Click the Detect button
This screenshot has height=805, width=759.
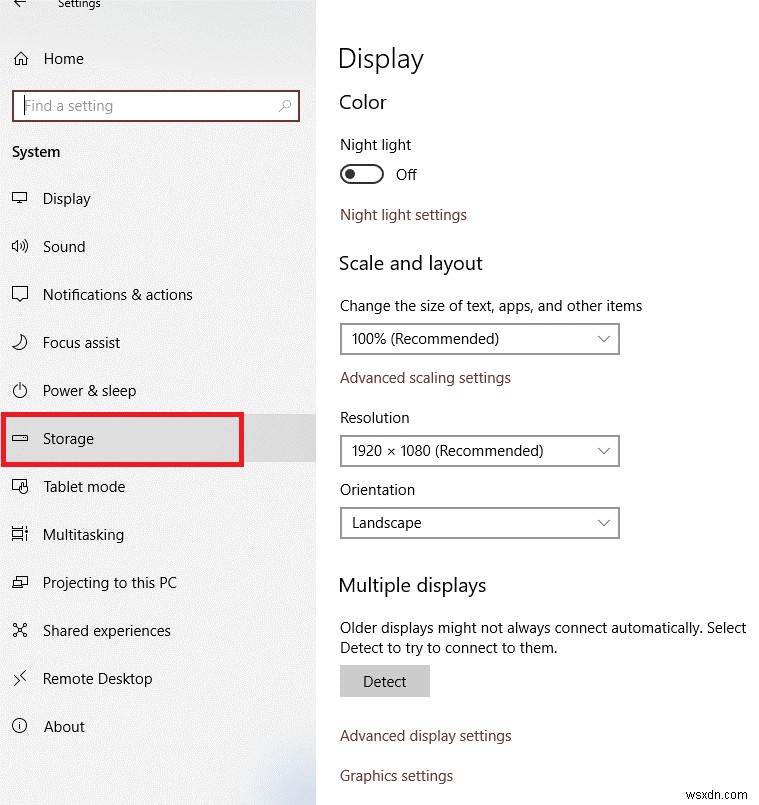385,681
